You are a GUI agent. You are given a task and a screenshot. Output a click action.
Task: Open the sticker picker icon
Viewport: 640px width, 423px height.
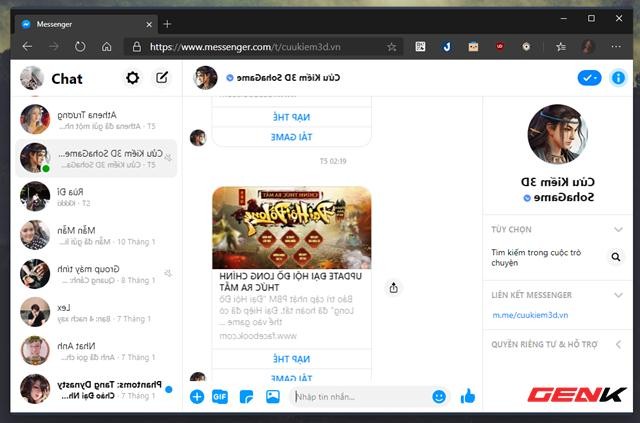click(246, 397)
